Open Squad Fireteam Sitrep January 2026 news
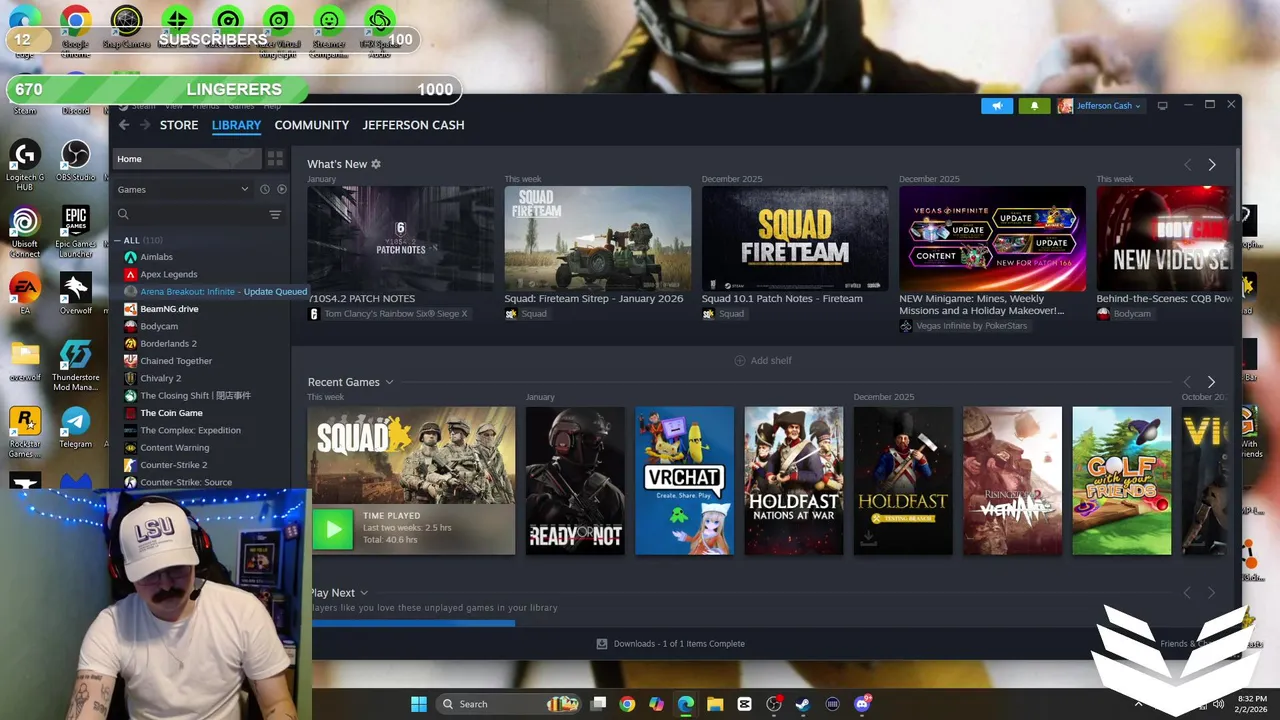 coord(598,238)
